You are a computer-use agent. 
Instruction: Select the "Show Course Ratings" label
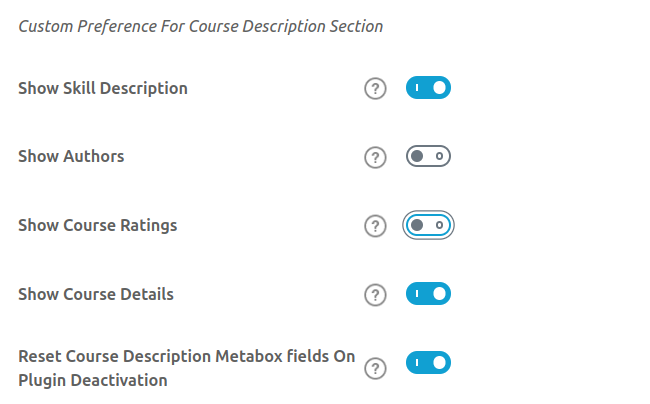98,225
